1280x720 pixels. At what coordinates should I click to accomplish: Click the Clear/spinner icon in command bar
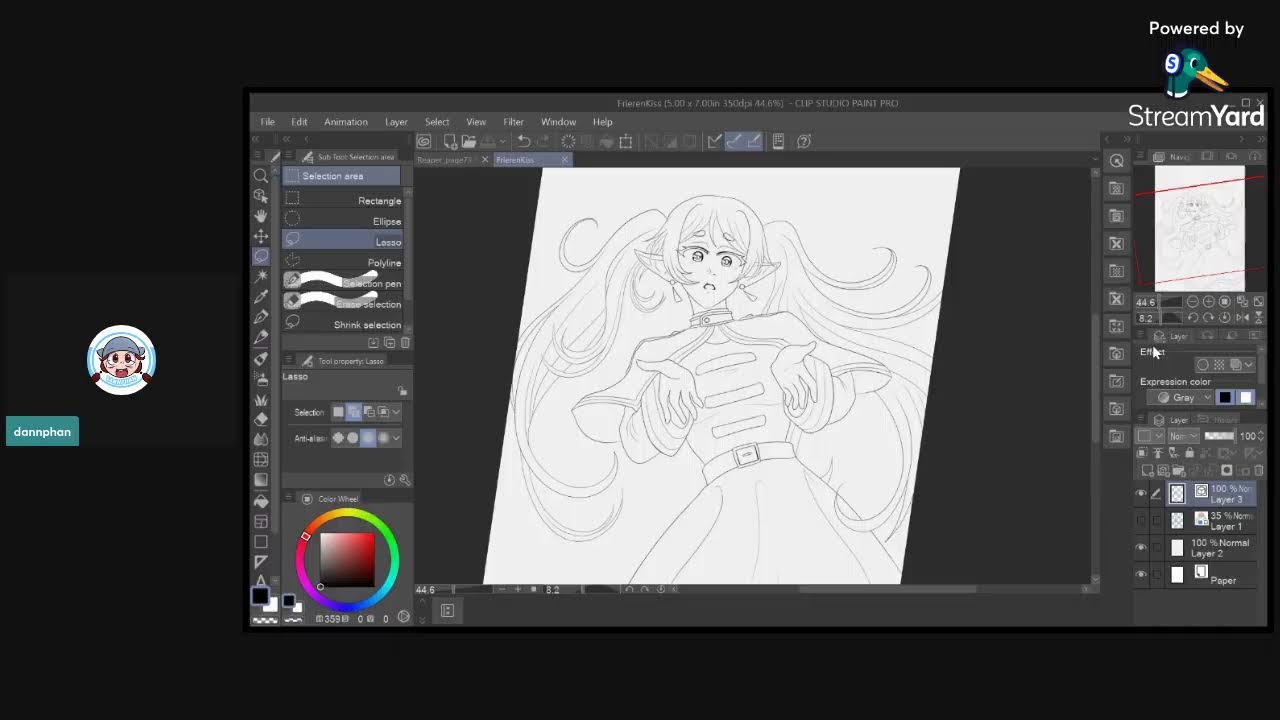click(x=568, y=141)
